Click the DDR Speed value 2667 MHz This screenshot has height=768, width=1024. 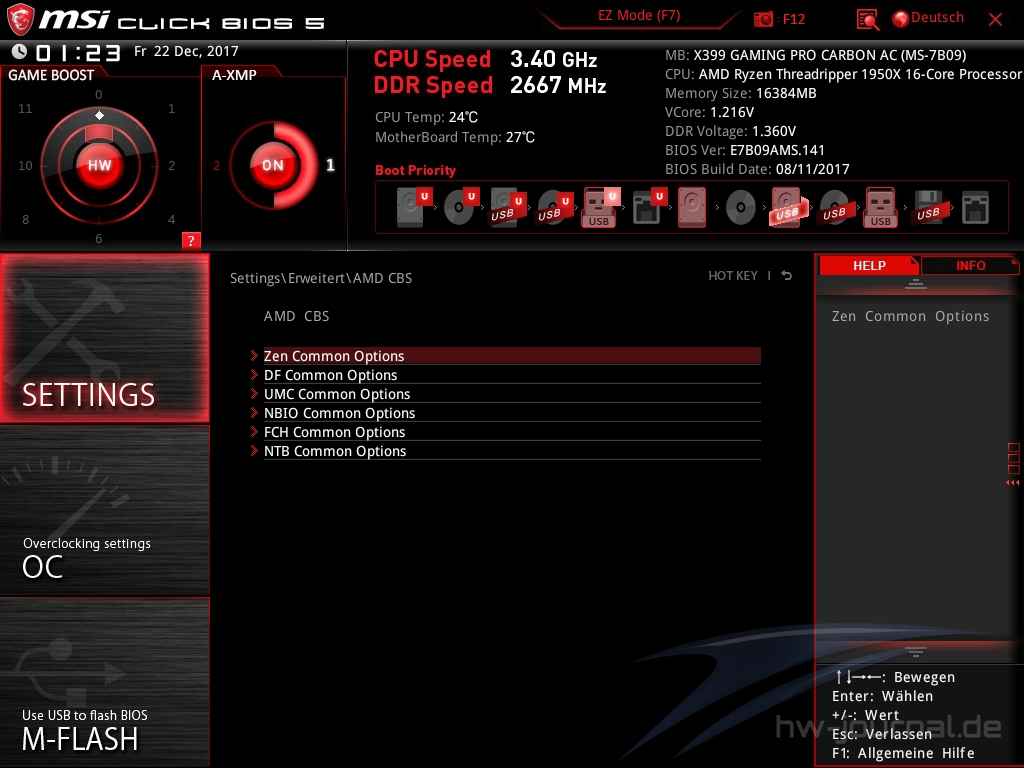[x=558, y=86]
